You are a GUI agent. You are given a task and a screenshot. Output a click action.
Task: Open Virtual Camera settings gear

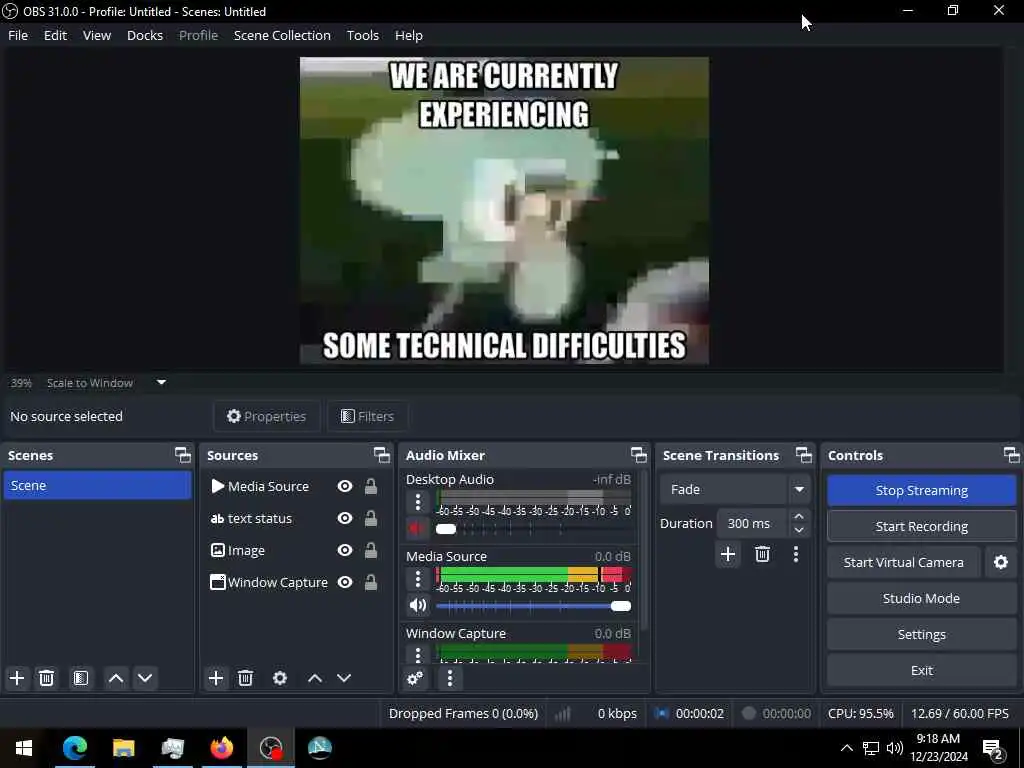click(x=1000, y=562)
